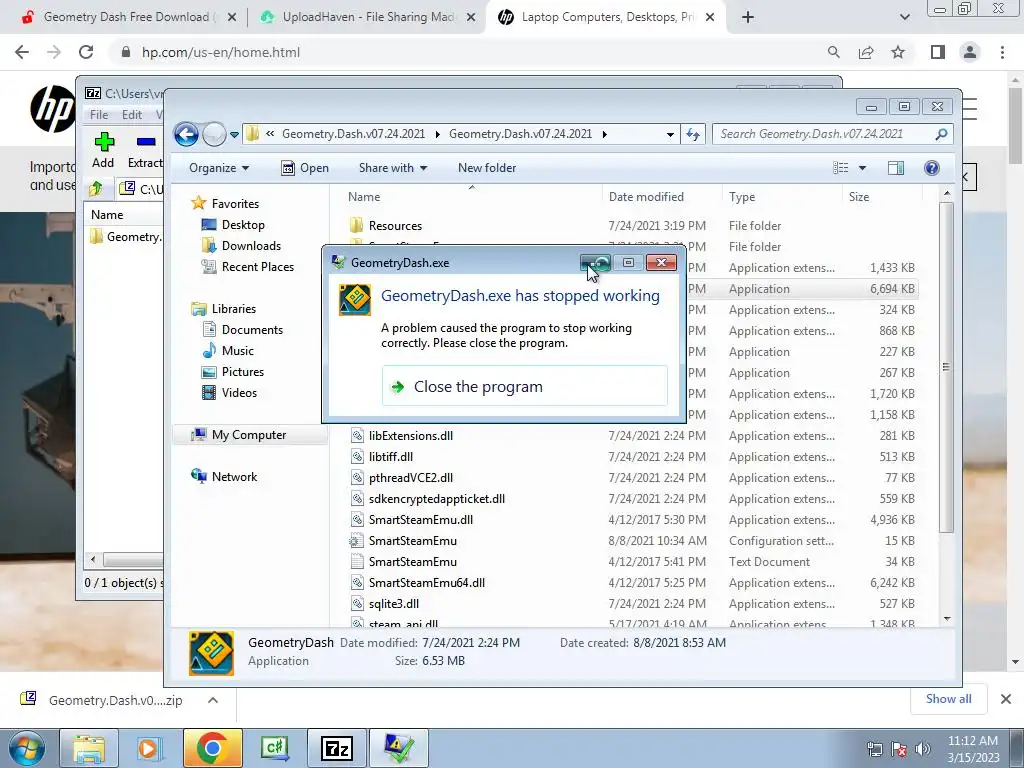
Task: Select sdkencryptedappticket.dll file
Action: [x=436, y=499]
